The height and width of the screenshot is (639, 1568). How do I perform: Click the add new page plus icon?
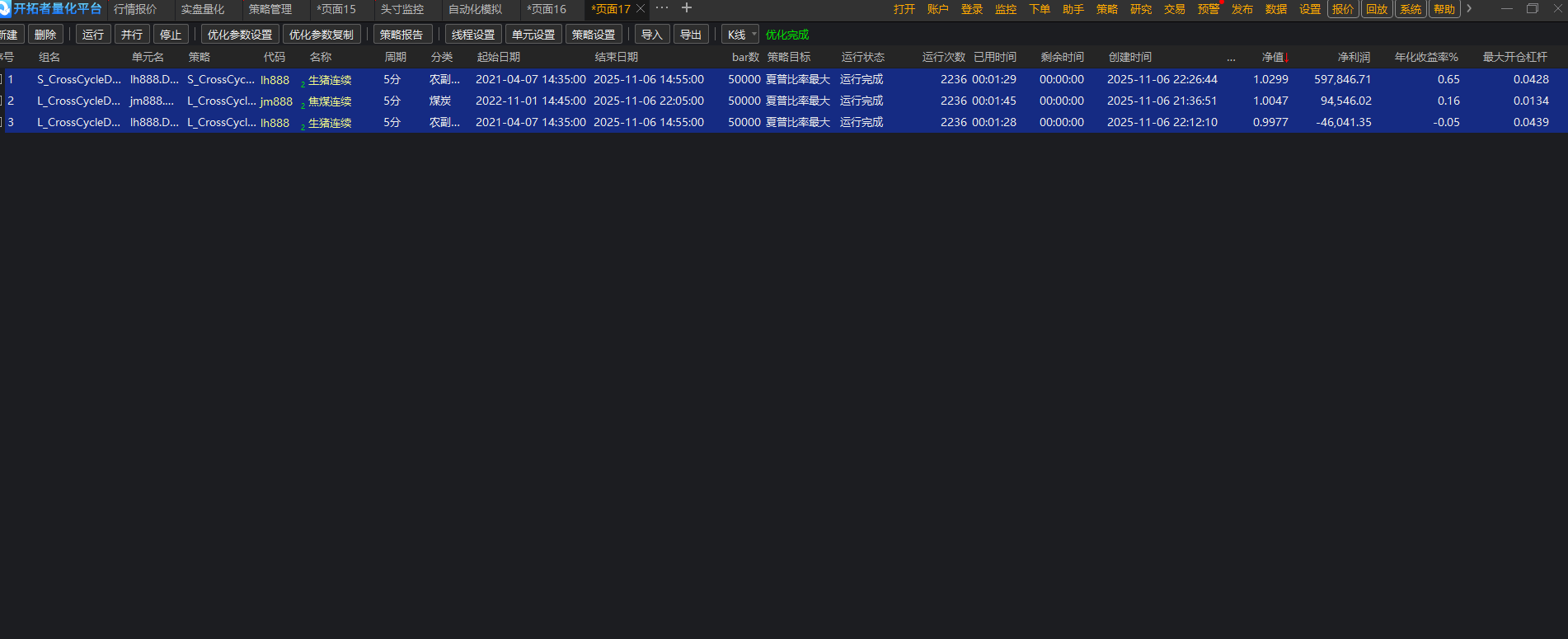686,8
